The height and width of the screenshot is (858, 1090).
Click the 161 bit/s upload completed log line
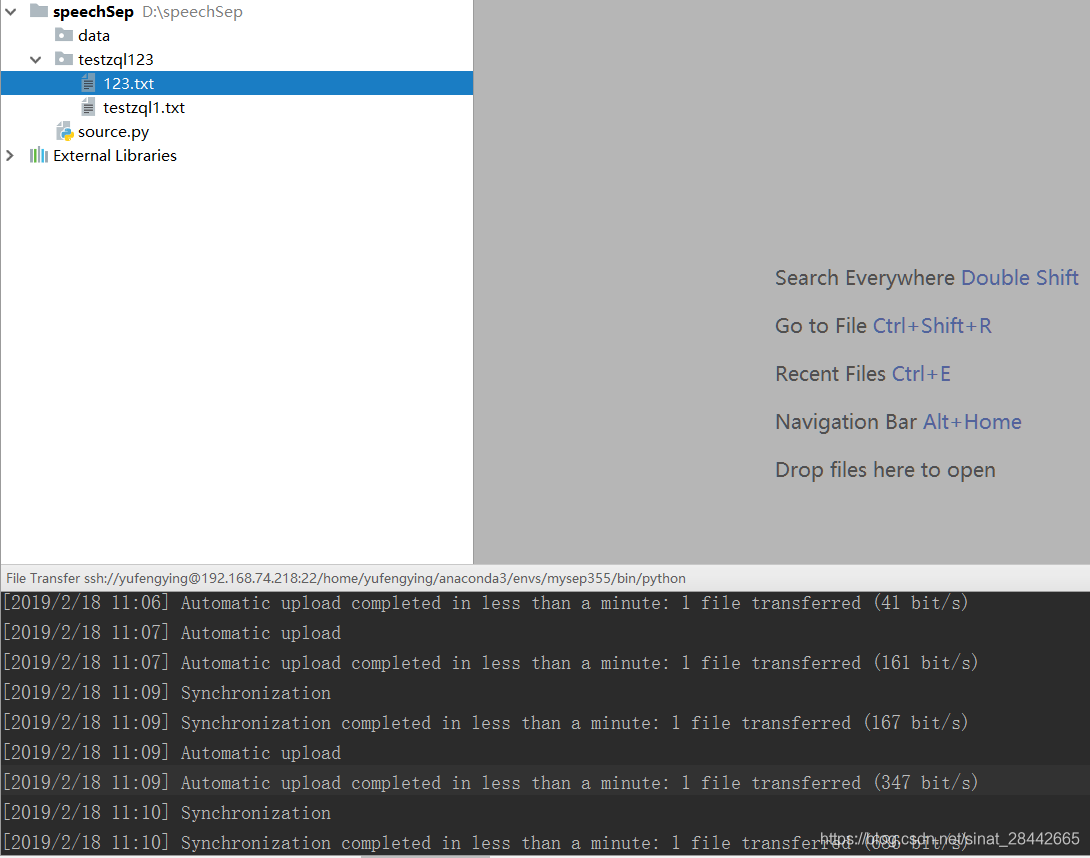pyautogui.click(x=490, y=663)
